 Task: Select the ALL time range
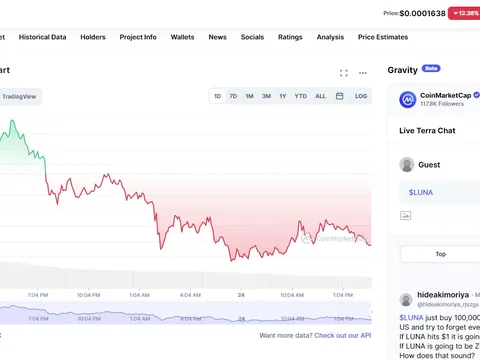click(x=320, y=96)
